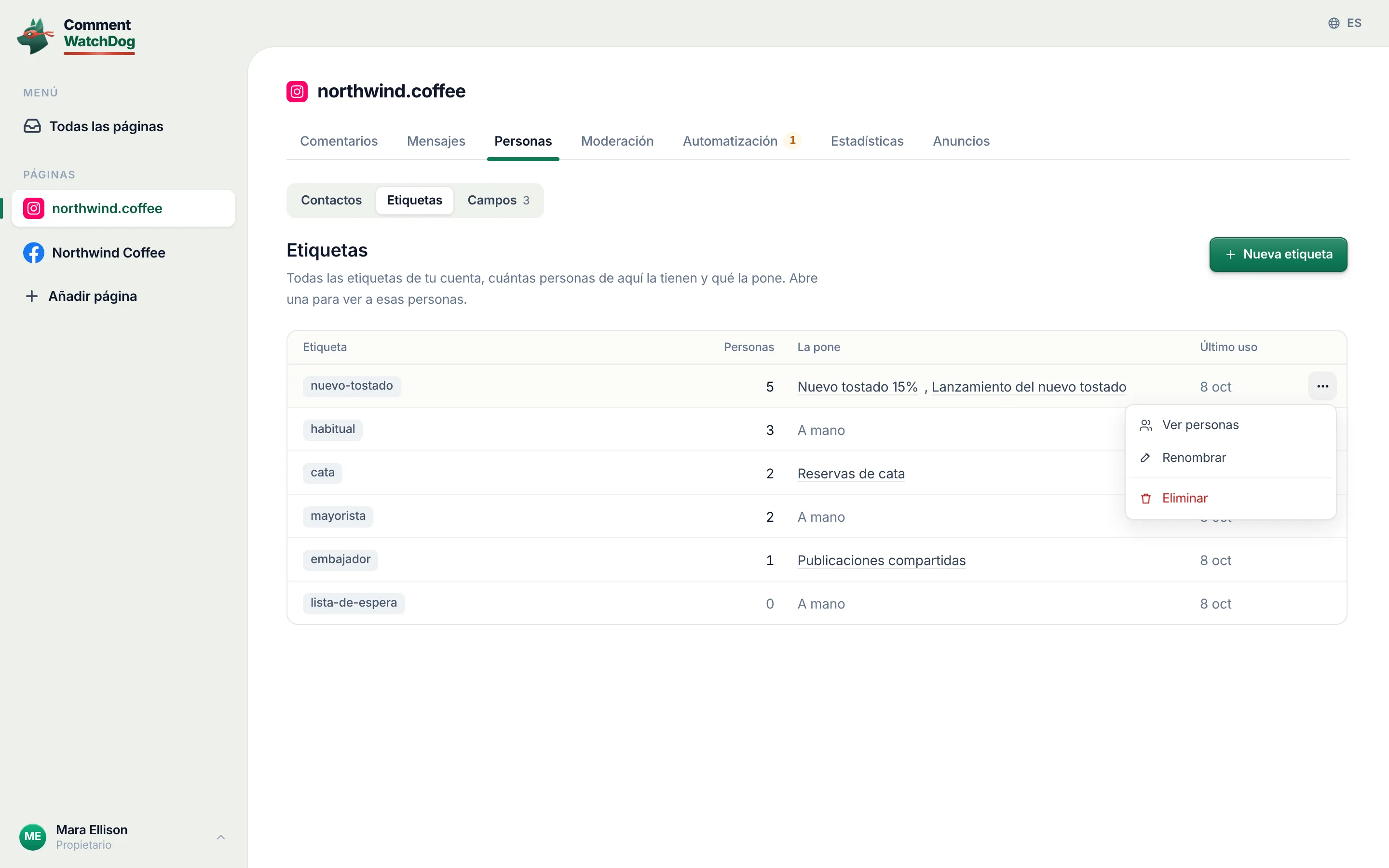
Task: Click the globe language icon
Action: 1334,23
